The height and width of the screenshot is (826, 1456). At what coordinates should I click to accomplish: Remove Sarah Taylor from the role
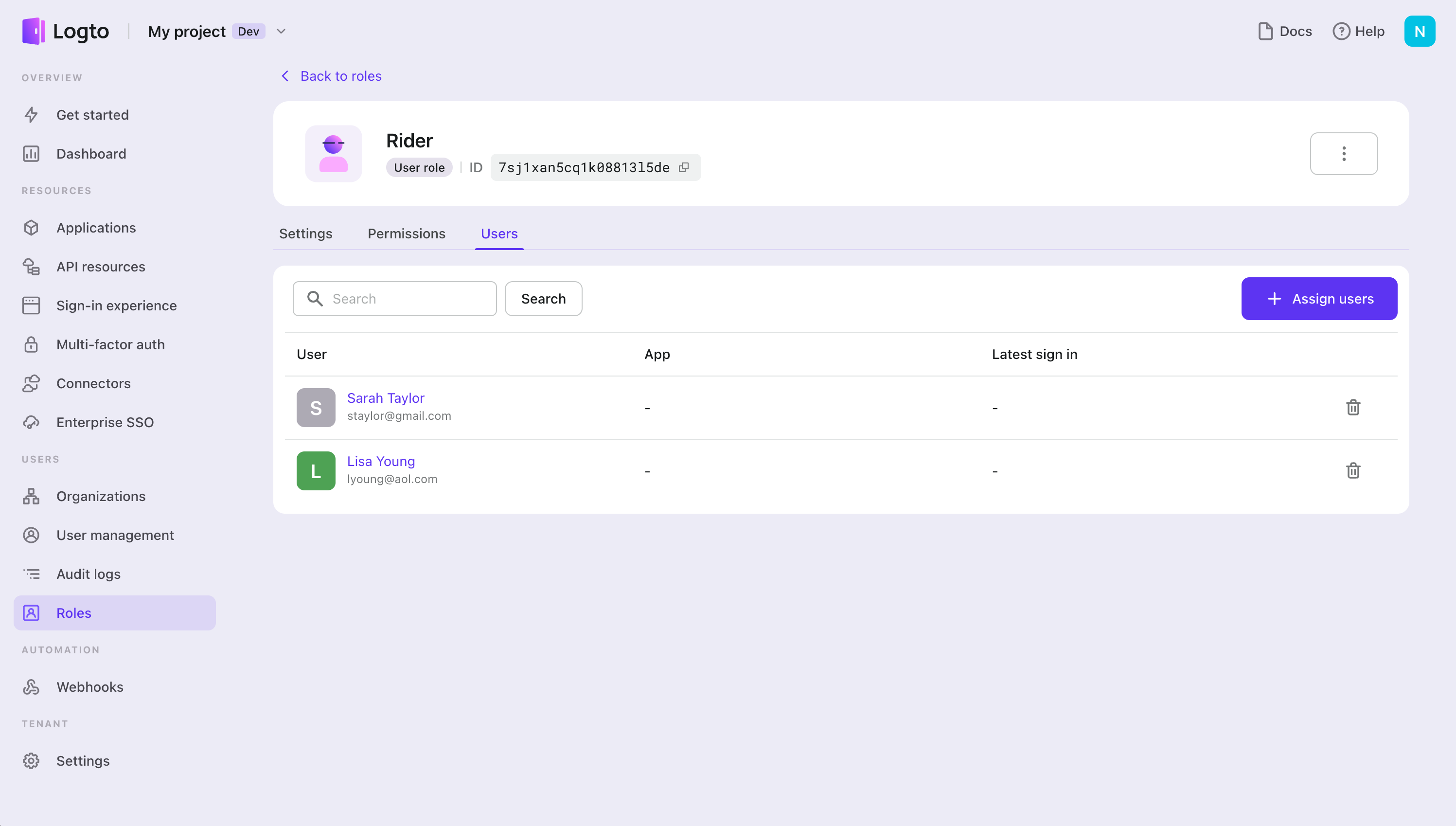point(1353,407)
